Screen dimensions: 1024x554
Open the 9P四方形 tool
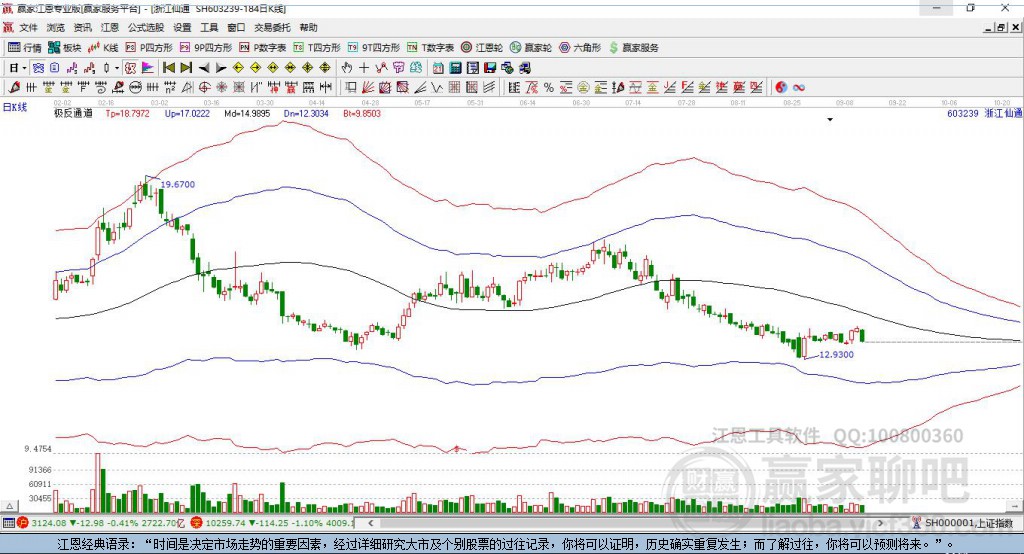pos(206,48)
